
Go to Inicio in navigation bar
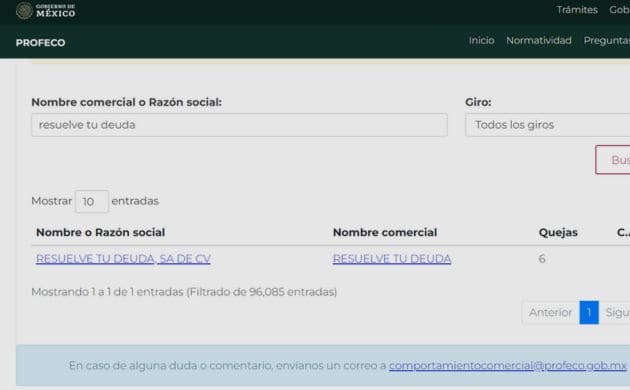coord(481,41)
